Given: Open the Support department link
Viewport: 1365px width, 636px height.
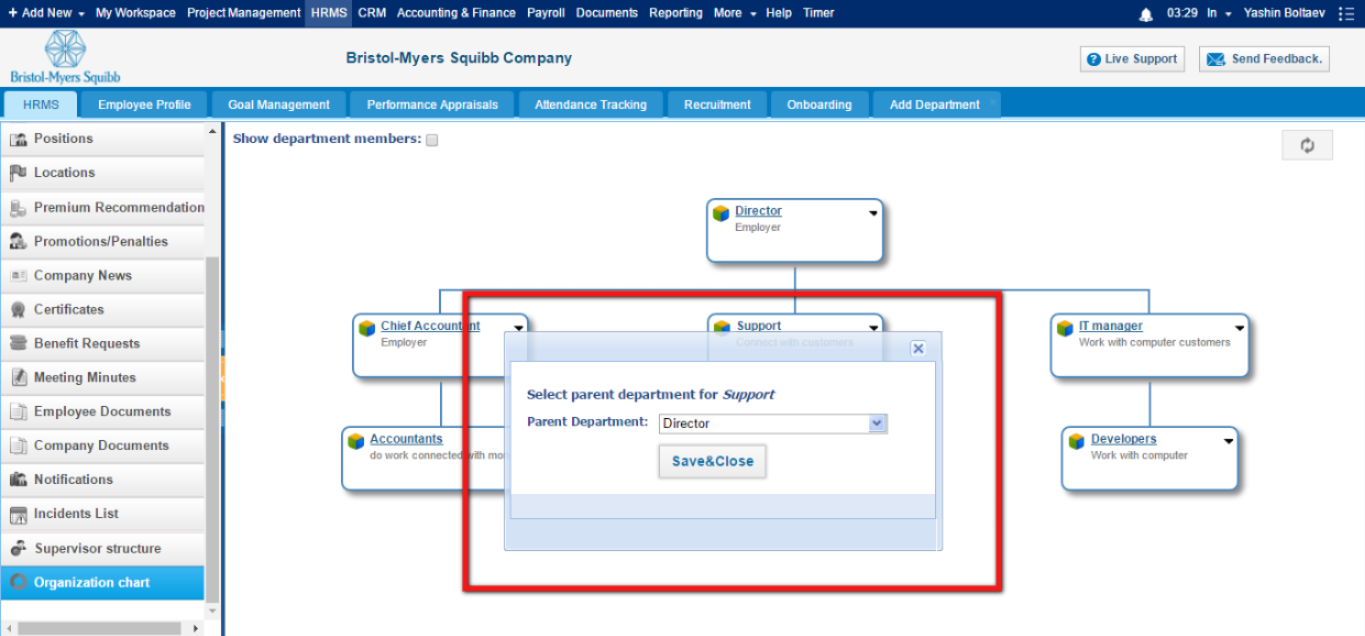Looking at the screenshot, I should coord(759,326).
